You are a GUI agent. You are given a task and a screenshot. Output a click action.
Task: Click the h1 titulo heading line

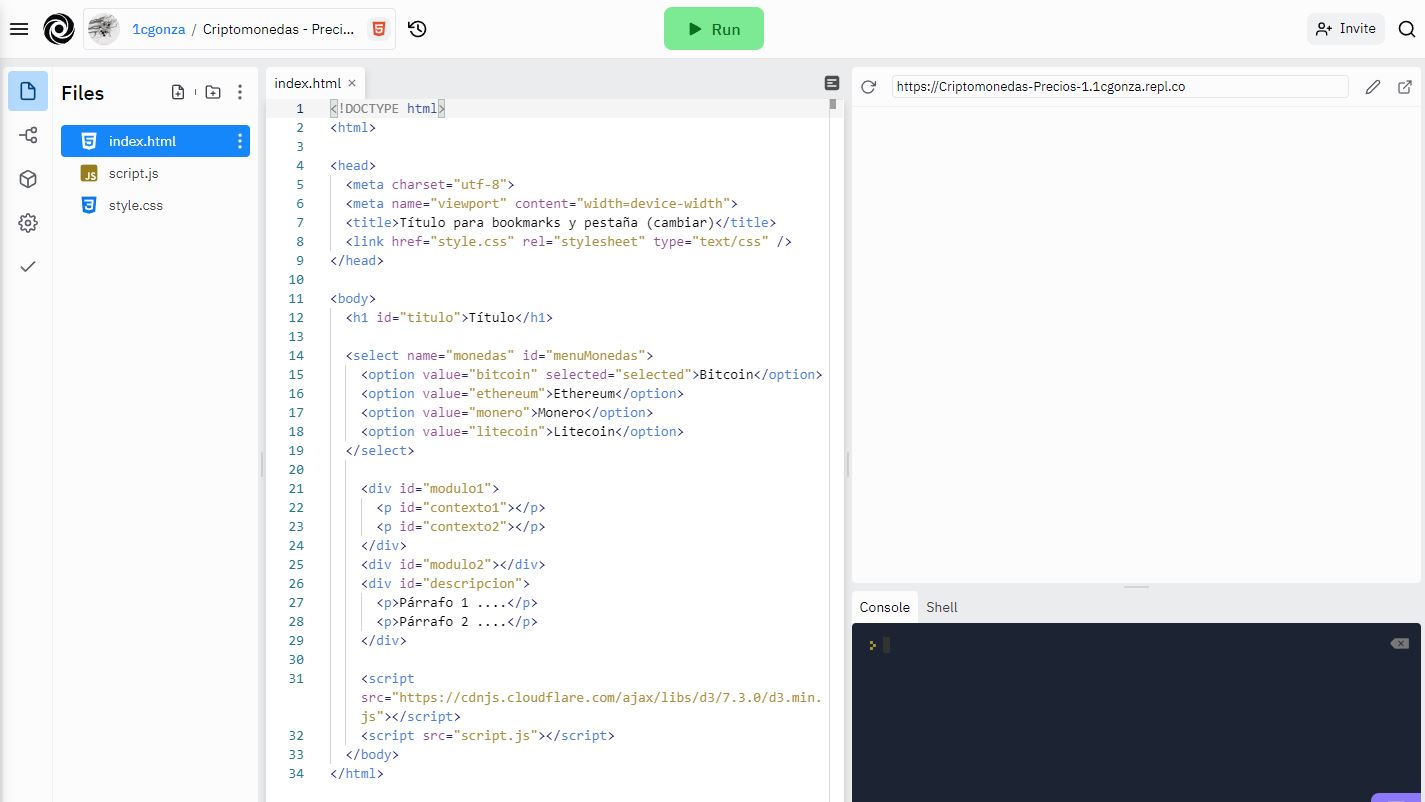pyautogui.click(x=448, y=317)
